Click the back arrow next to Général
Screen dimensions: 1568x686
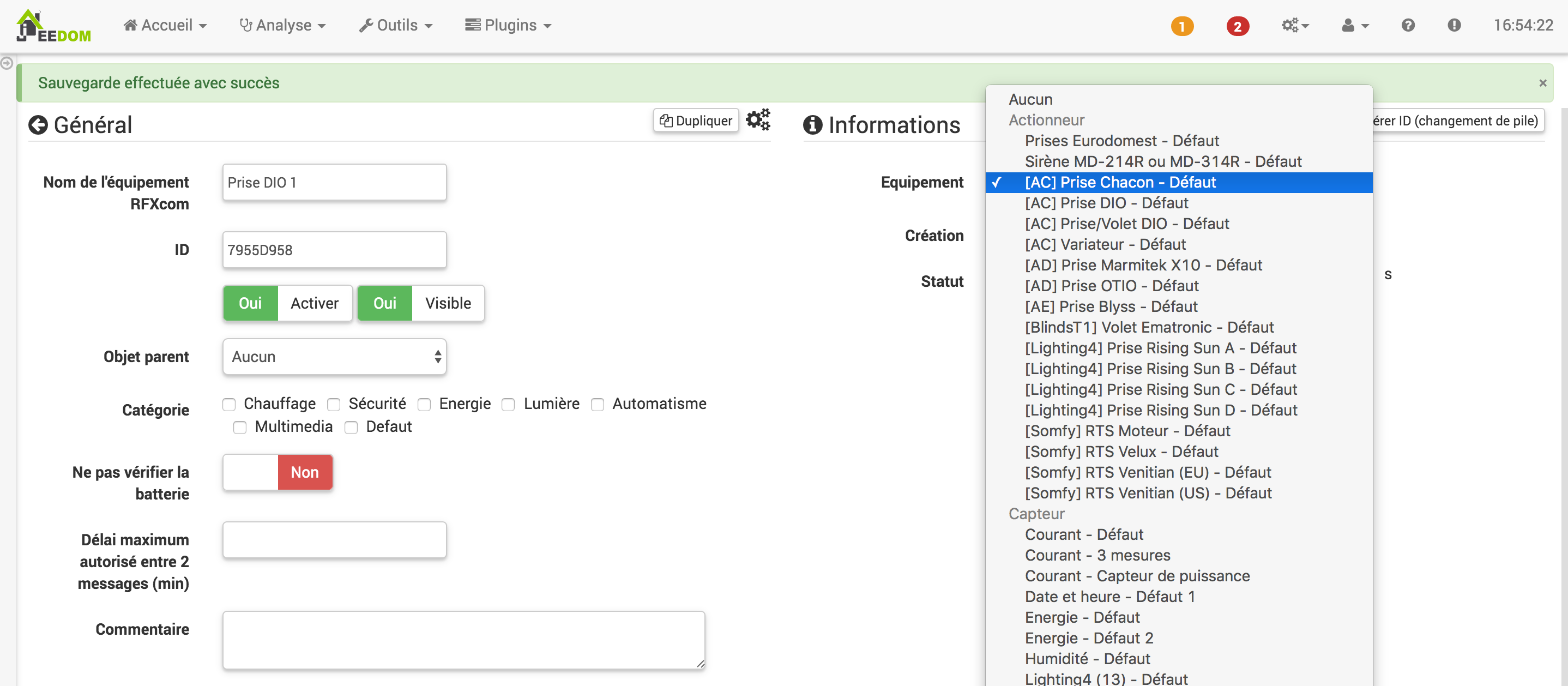tap(38, 125)
